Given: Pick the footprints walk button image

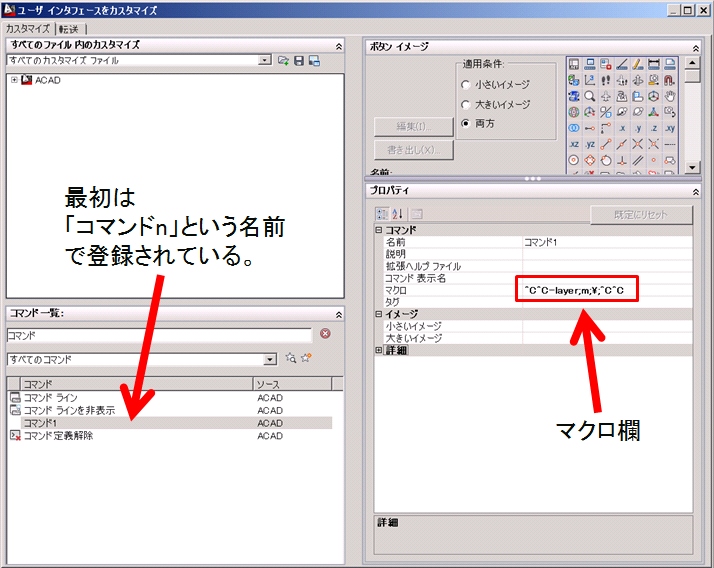Looking at the screenshot, I should (x=606, y=80).
